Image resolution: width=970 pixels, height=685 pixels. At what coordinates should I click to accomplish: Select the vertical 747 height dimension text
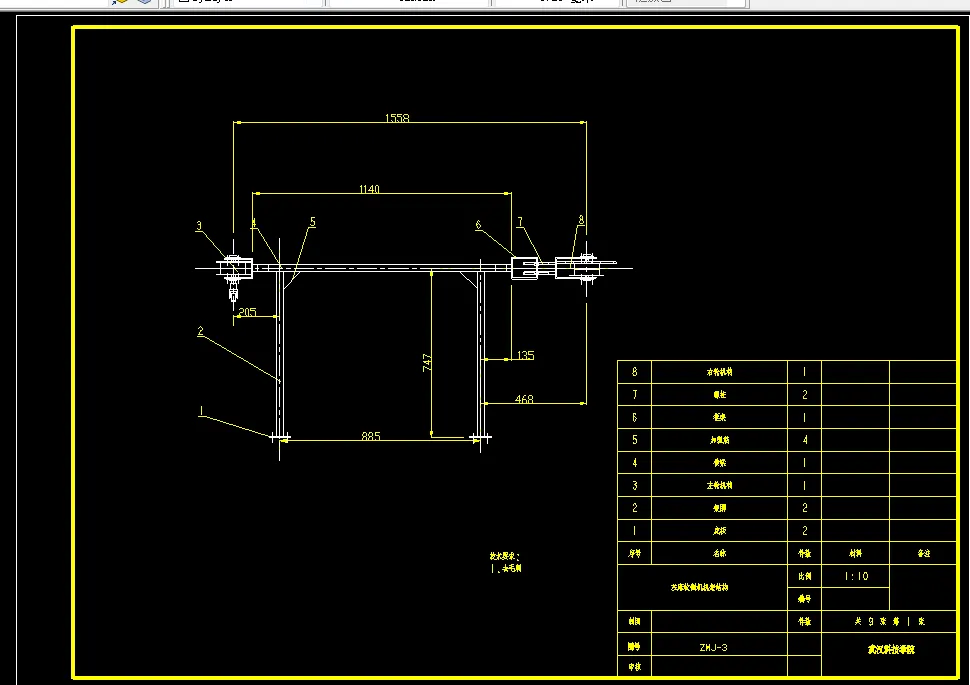[x=427, y=363]
